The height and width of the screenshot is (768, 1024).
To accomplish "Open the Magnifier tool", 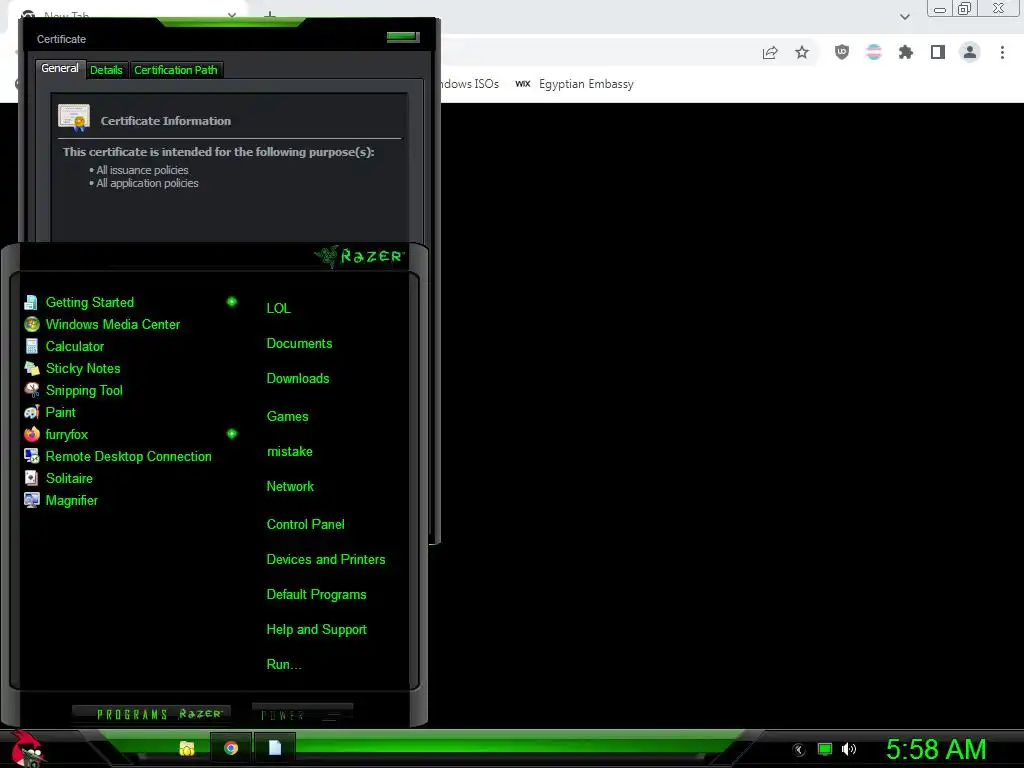I will 71,500.
